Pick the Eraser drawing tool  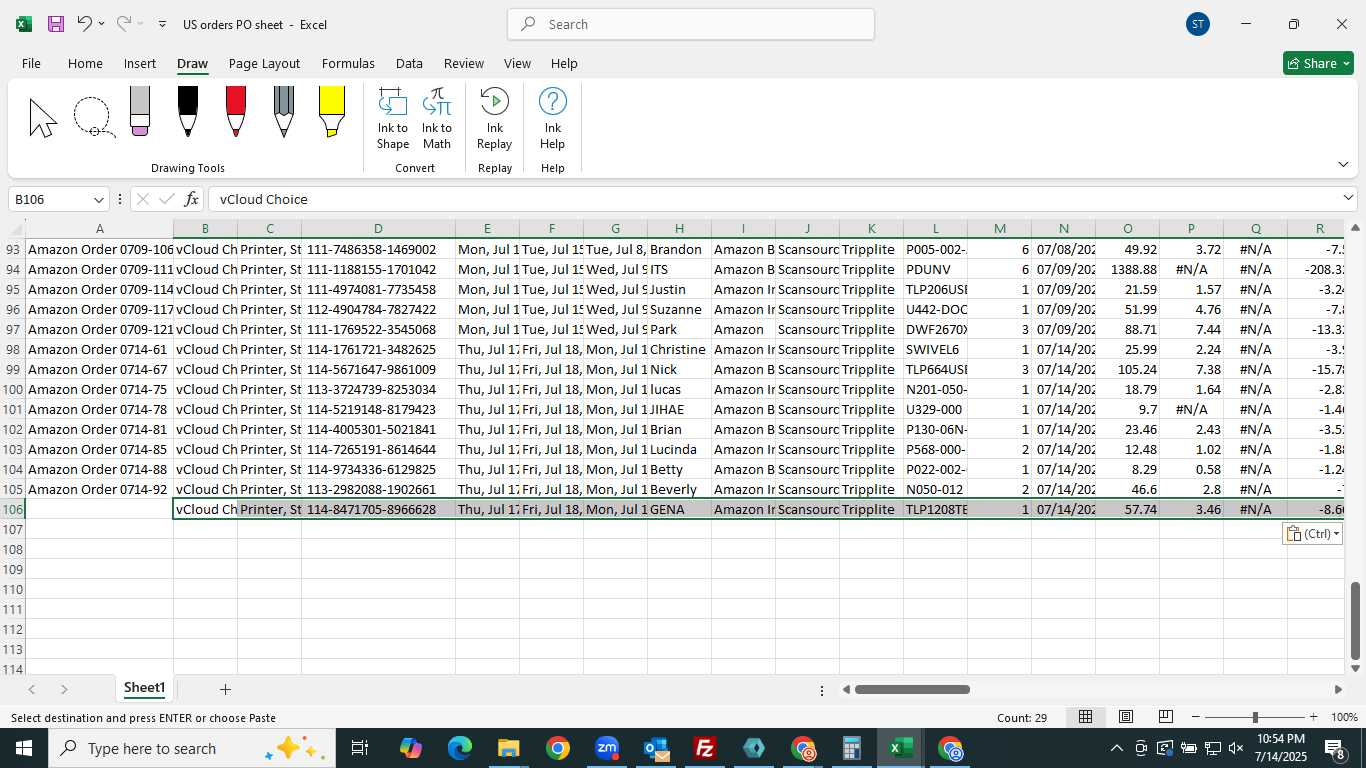tap(140, 111)
